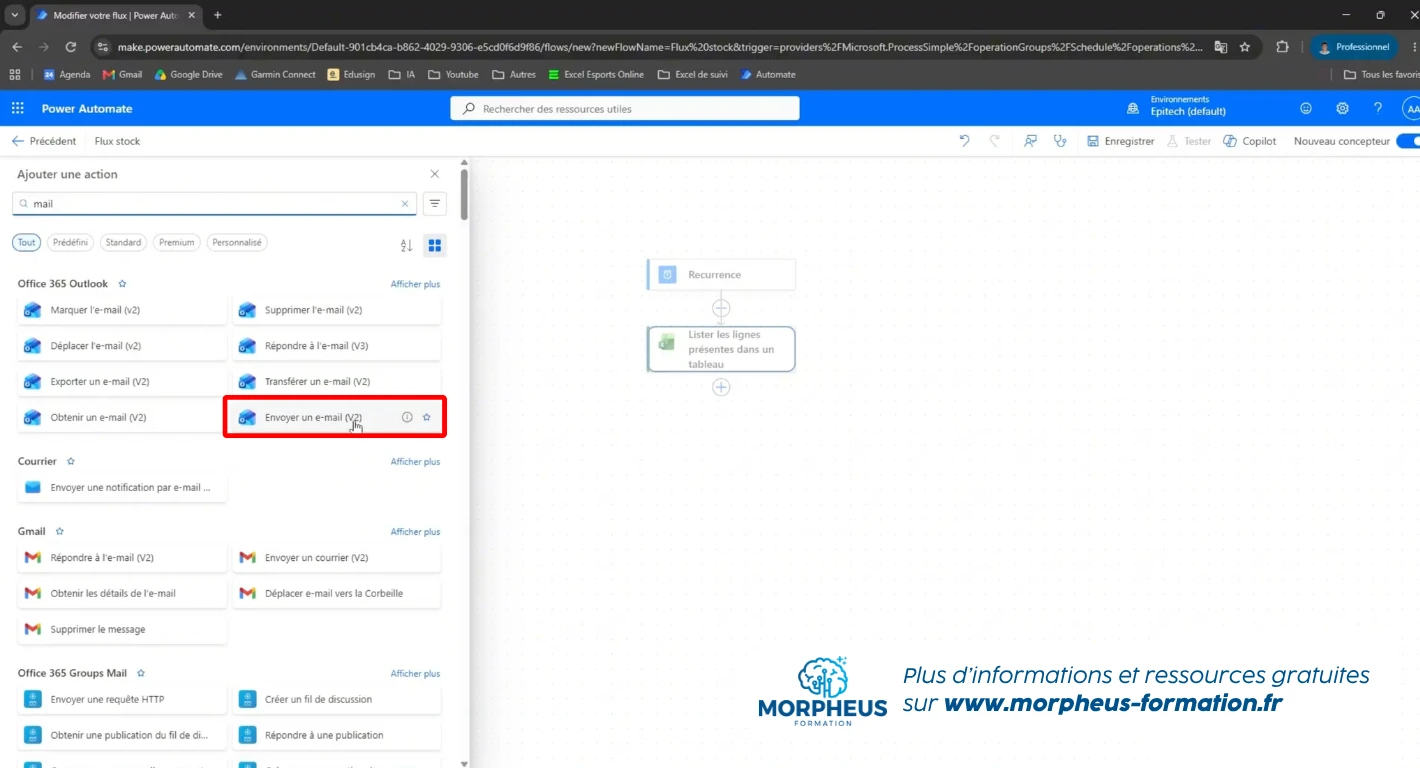The width and height of the screenshot is (1420, 768).
Task: Select the Standard filter tab
Action: coord(123,242)
